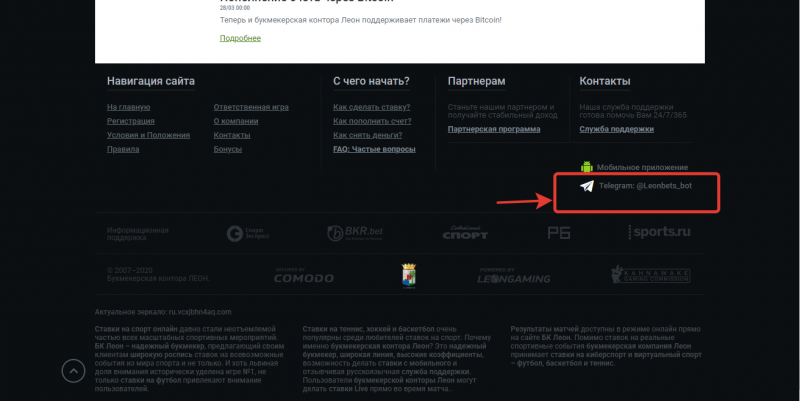The height and width of the screenshot is (401, 800).
Task: Click the Контакты column heading
Action: tap(605, 81)
